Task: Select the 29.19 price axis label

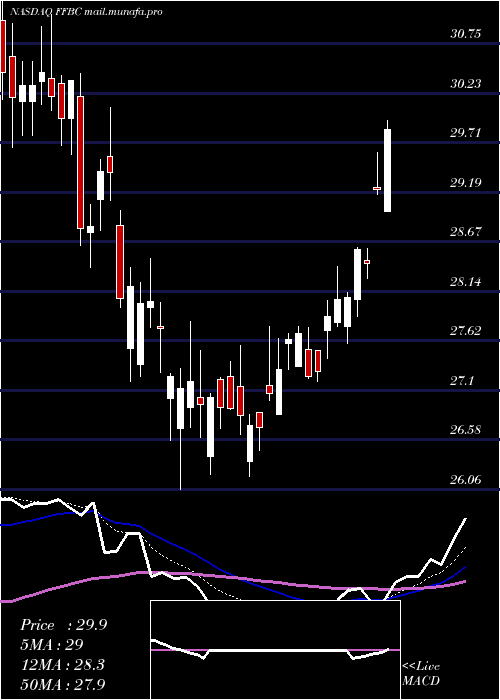Action: coord(466,182)
